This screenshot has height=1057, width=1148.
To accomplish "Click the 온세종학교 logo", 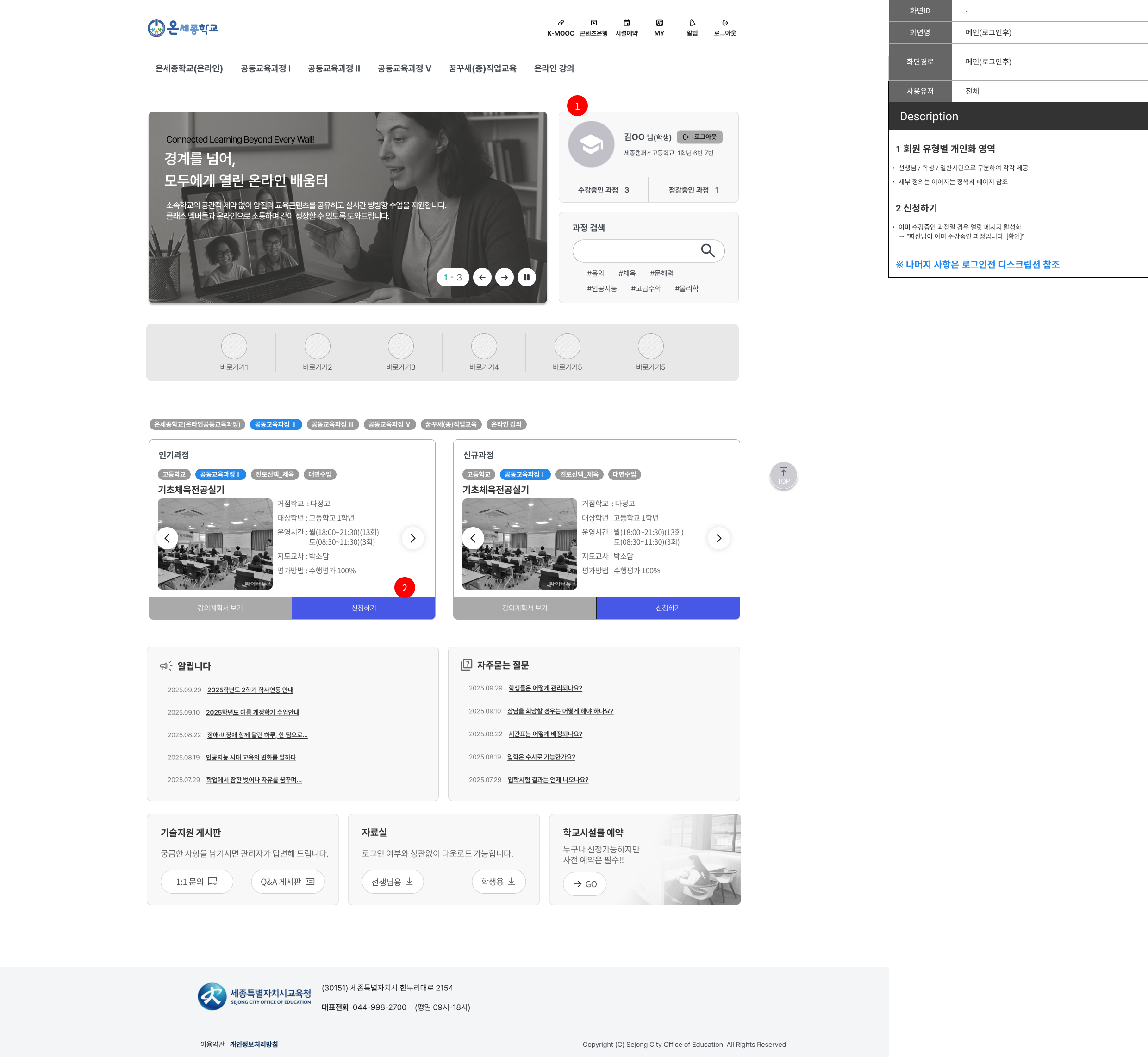I will click(x=182, y=27).
